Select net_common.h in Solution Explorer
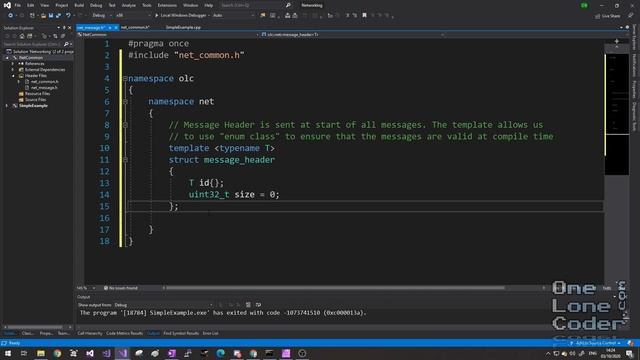 coord(44,82)
